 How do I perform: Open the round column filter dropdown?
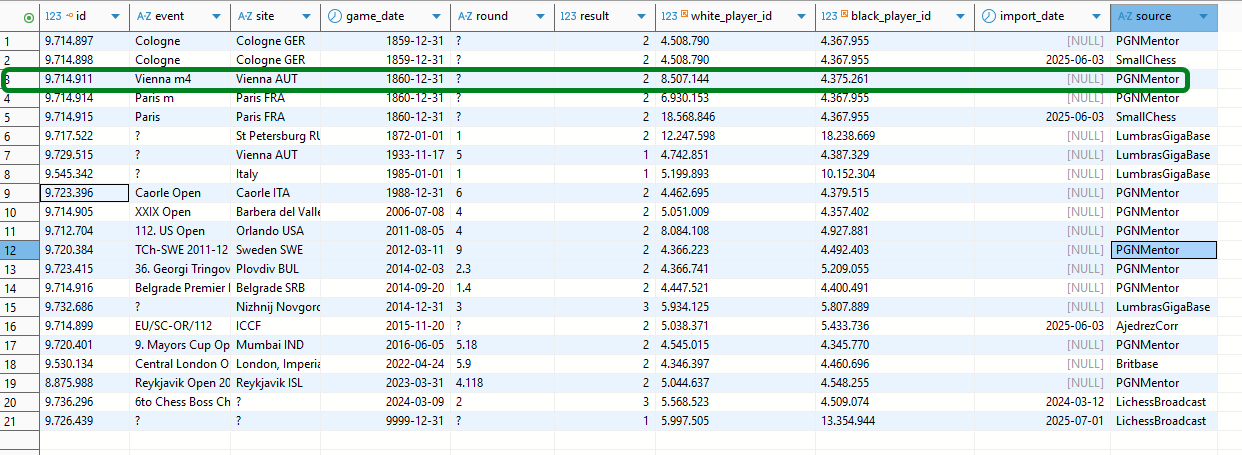click(540, 17)
